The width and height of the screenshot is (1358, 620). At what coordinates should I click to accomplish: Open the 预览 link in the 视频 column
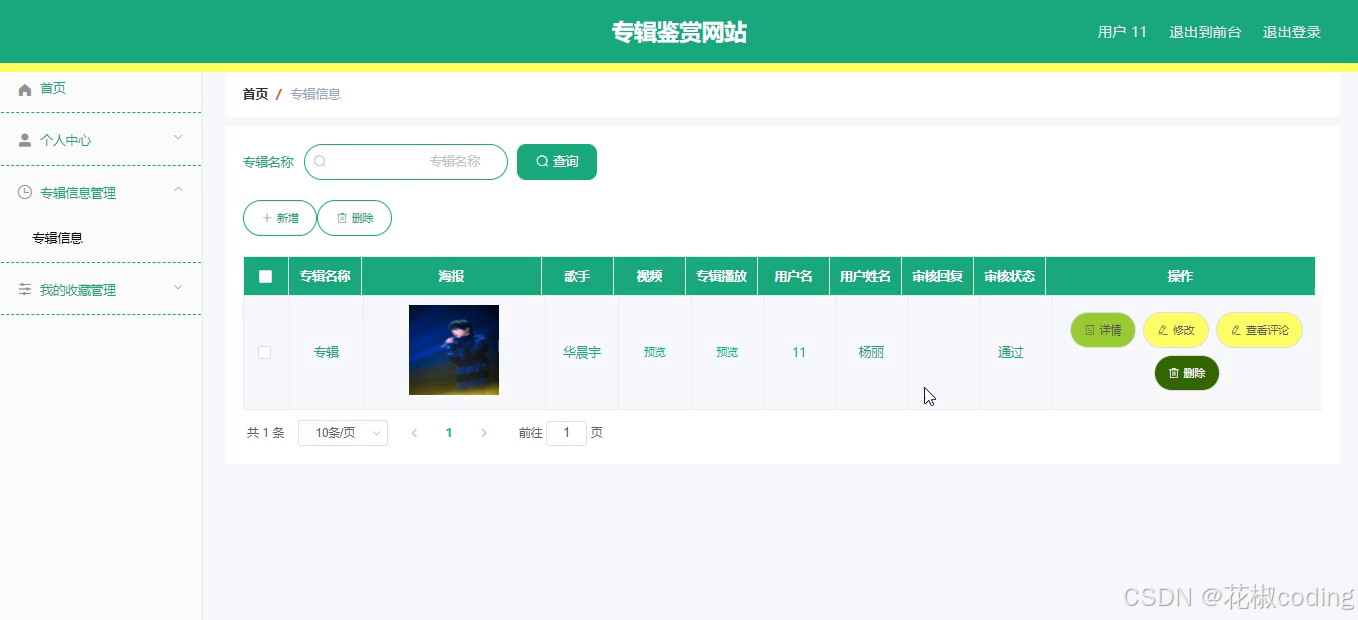(x=653, y=352)
